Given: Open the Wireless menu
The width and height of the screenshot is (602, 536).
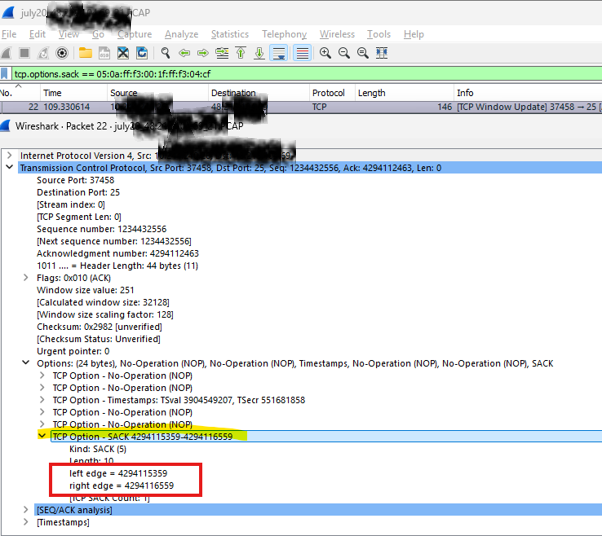Looking at the screenshot, I should tap(337, 34).
